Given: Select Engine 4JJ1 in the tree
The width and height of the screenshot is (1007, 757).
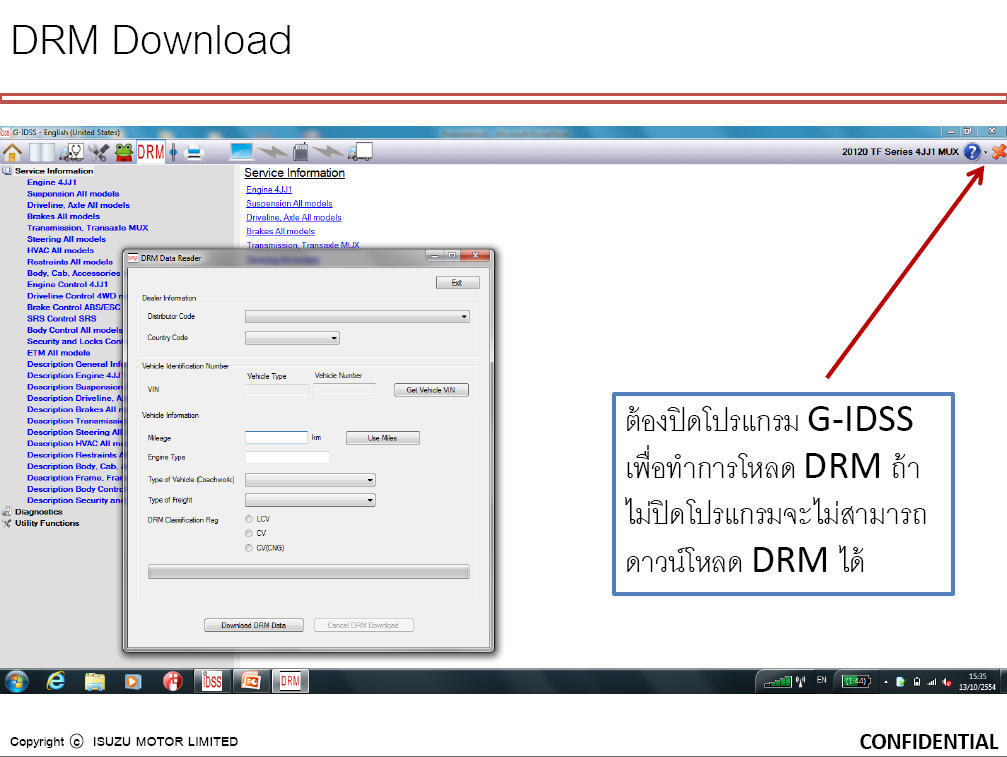Looking at the screenshot, I should point(51,182).
